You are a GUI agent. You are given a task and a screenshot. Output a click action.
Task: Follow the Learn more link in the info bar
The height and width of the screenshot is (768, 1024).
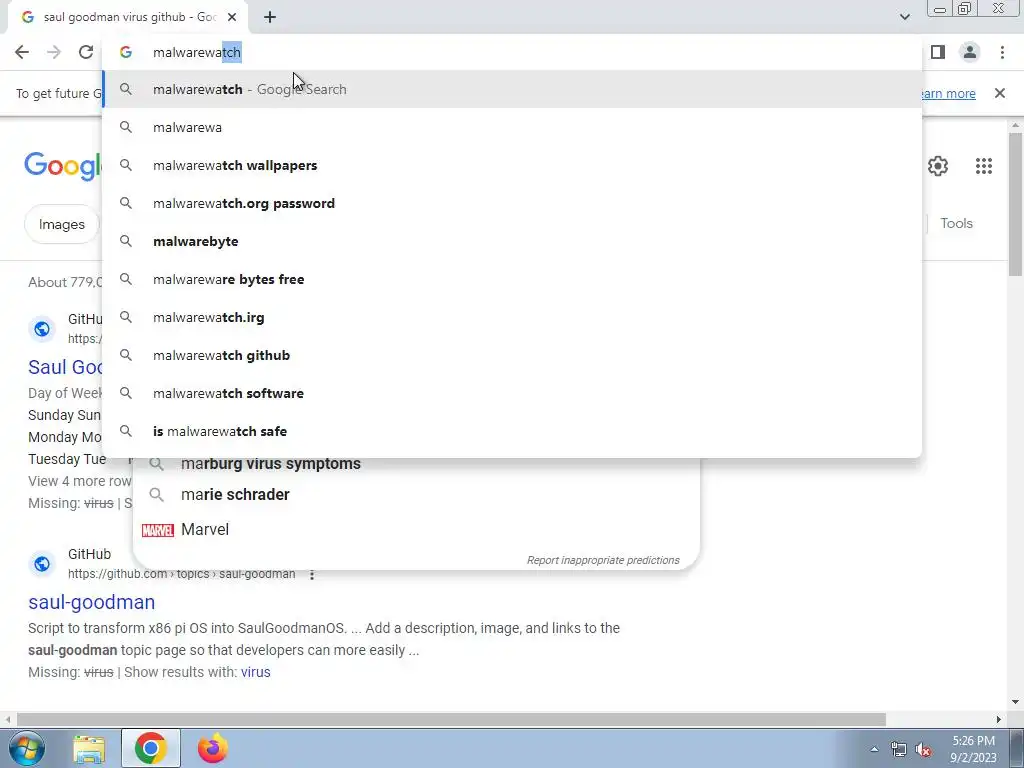tap(948, 93)
